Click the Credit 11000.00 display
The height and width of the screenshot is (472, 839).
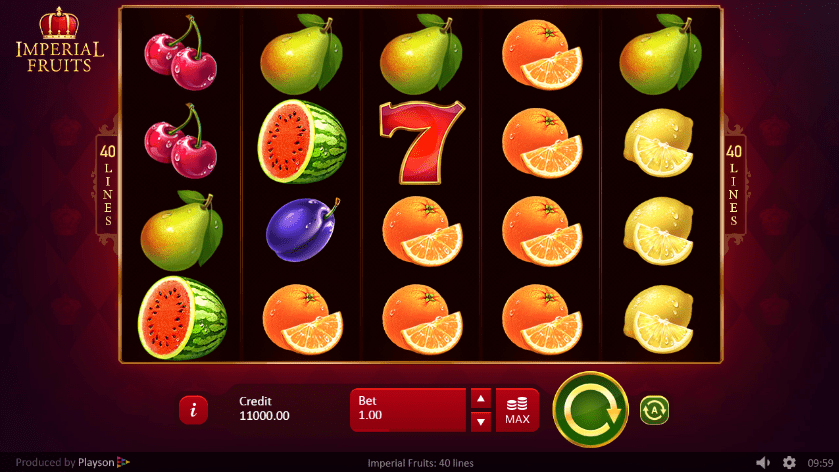coord(264,409)
